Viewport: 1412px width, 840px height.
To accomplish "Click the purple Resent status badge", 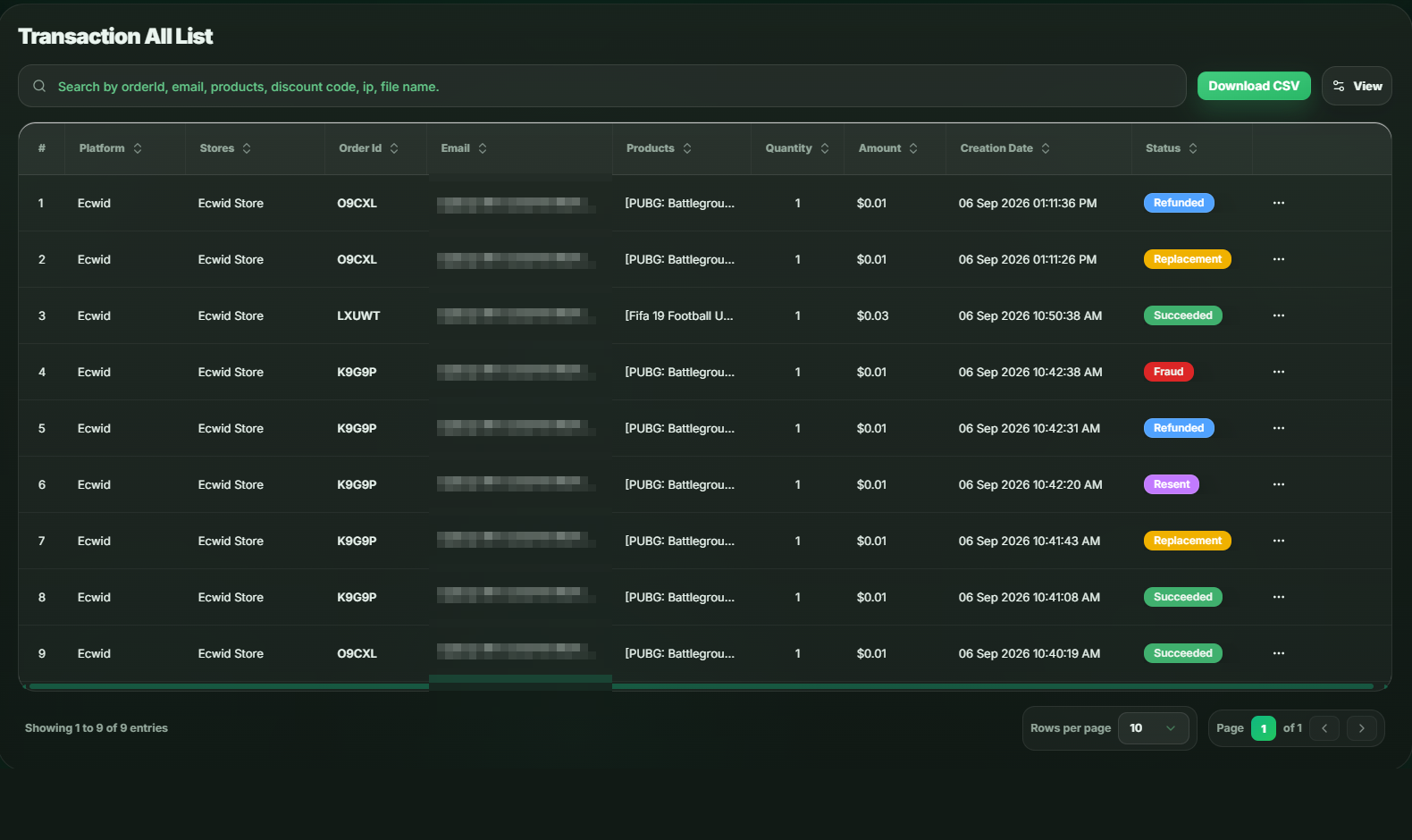I will (1172, 484).
